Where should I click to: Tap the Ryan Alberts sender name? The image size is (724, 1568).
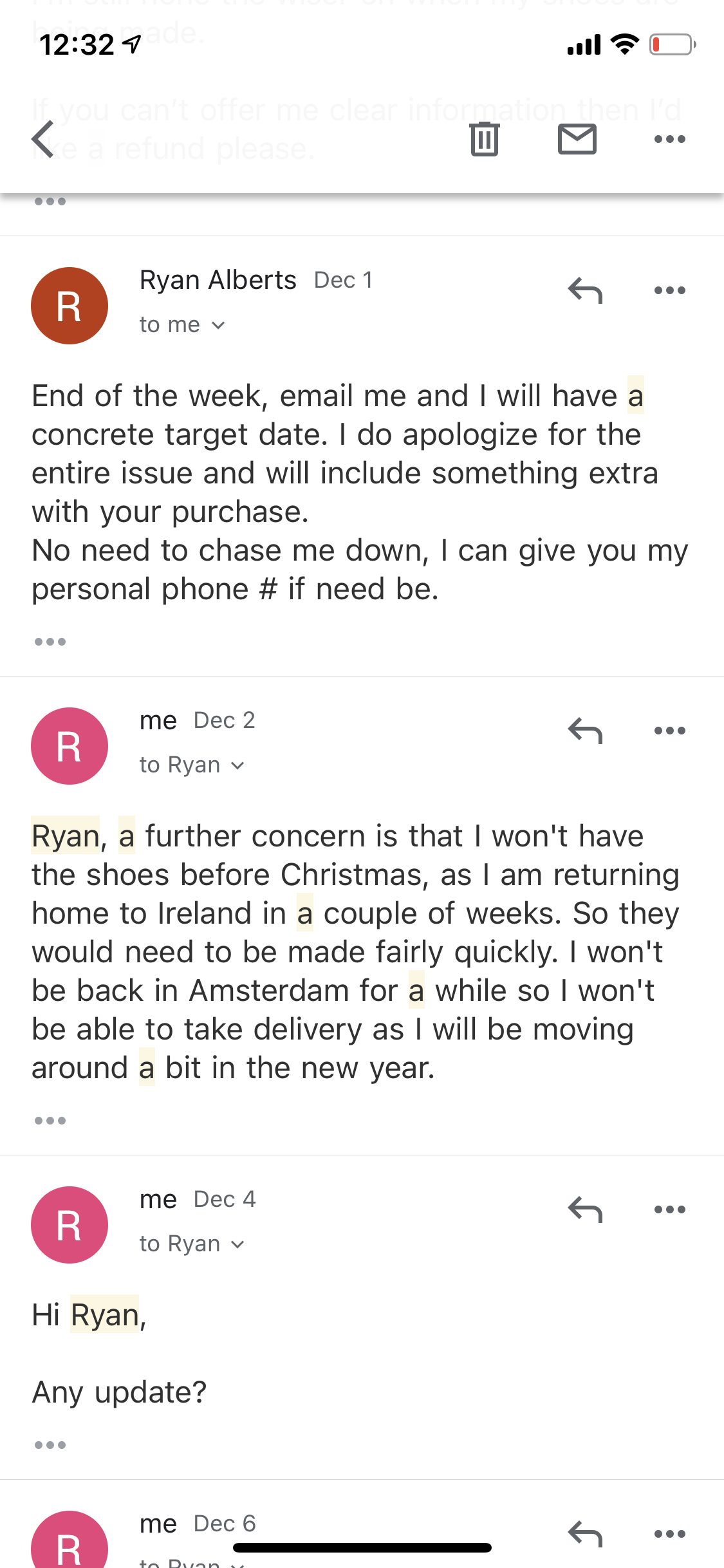pos(218,280)
